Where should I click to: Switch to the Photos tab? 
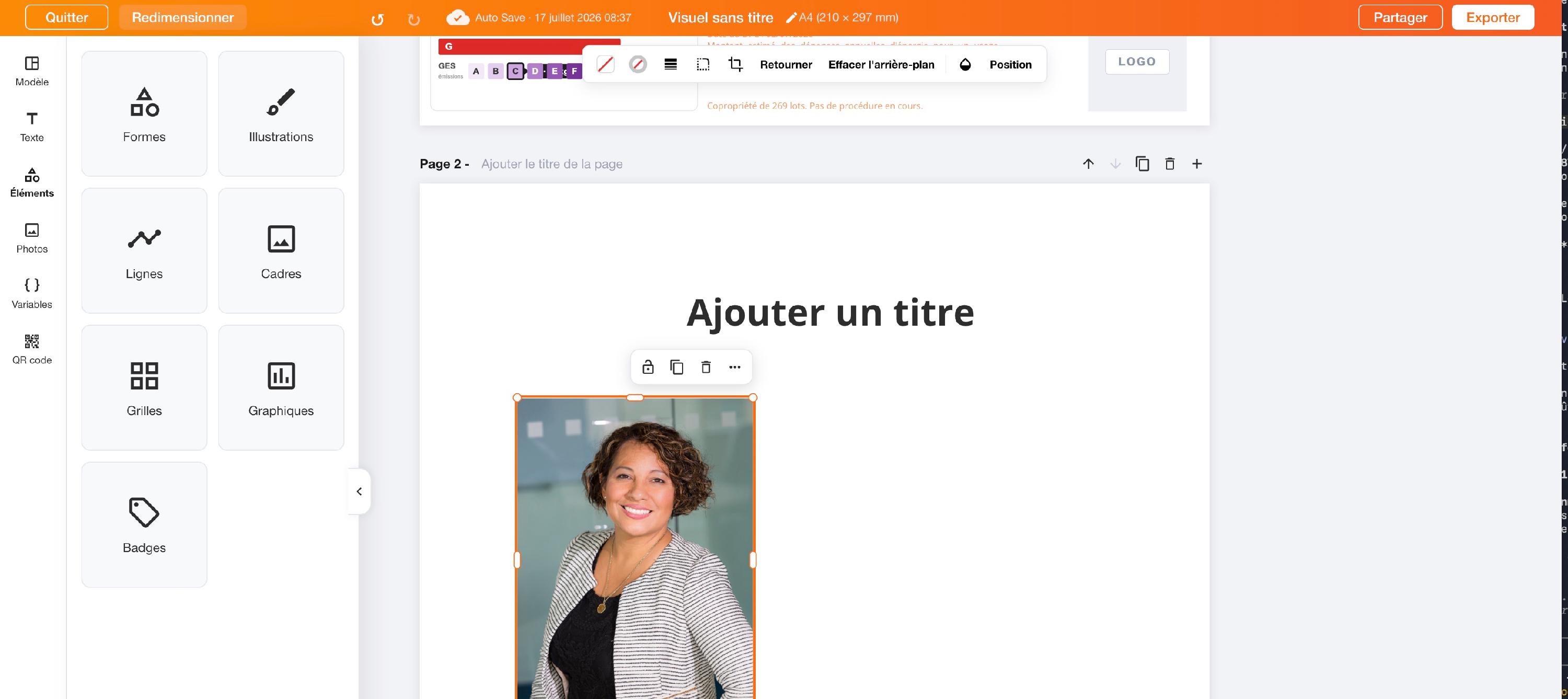pyautogui.click(x=32, y=237)
